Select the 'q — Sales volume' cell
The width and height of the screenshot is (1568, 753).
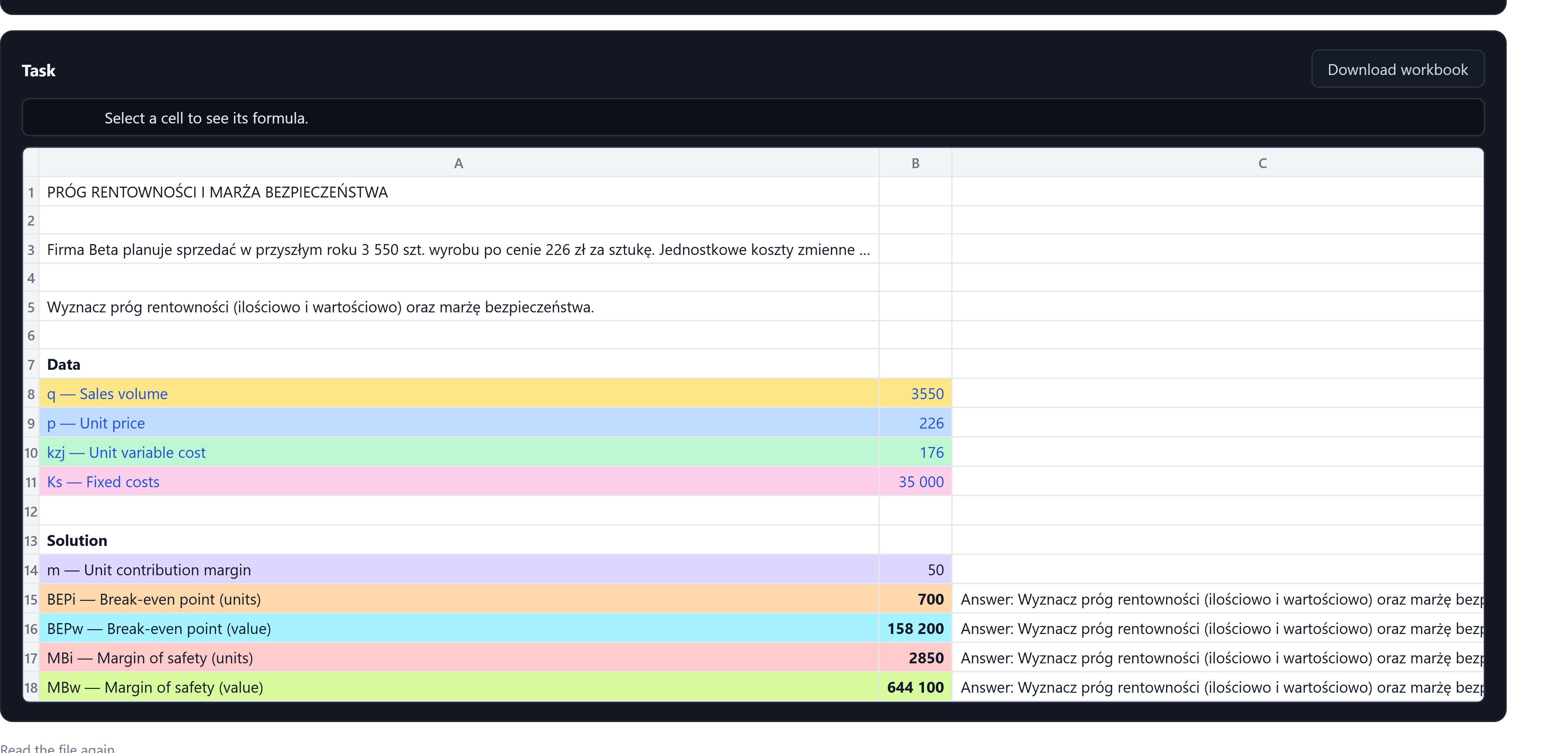459,393
